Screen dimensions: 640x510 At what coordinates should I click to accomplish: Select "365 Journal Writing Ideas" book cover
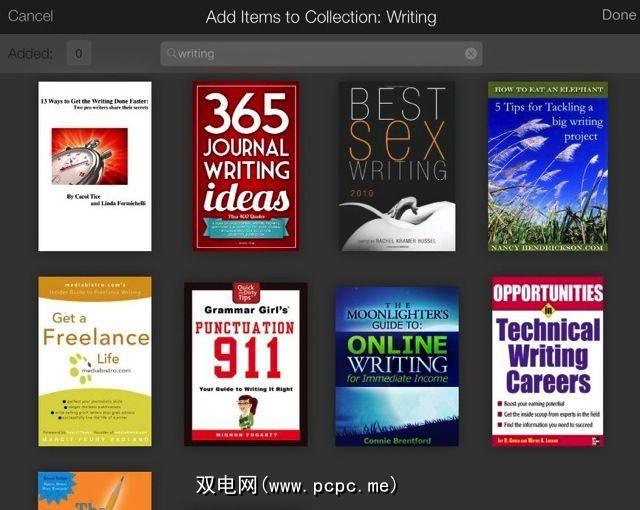(246, 166)
